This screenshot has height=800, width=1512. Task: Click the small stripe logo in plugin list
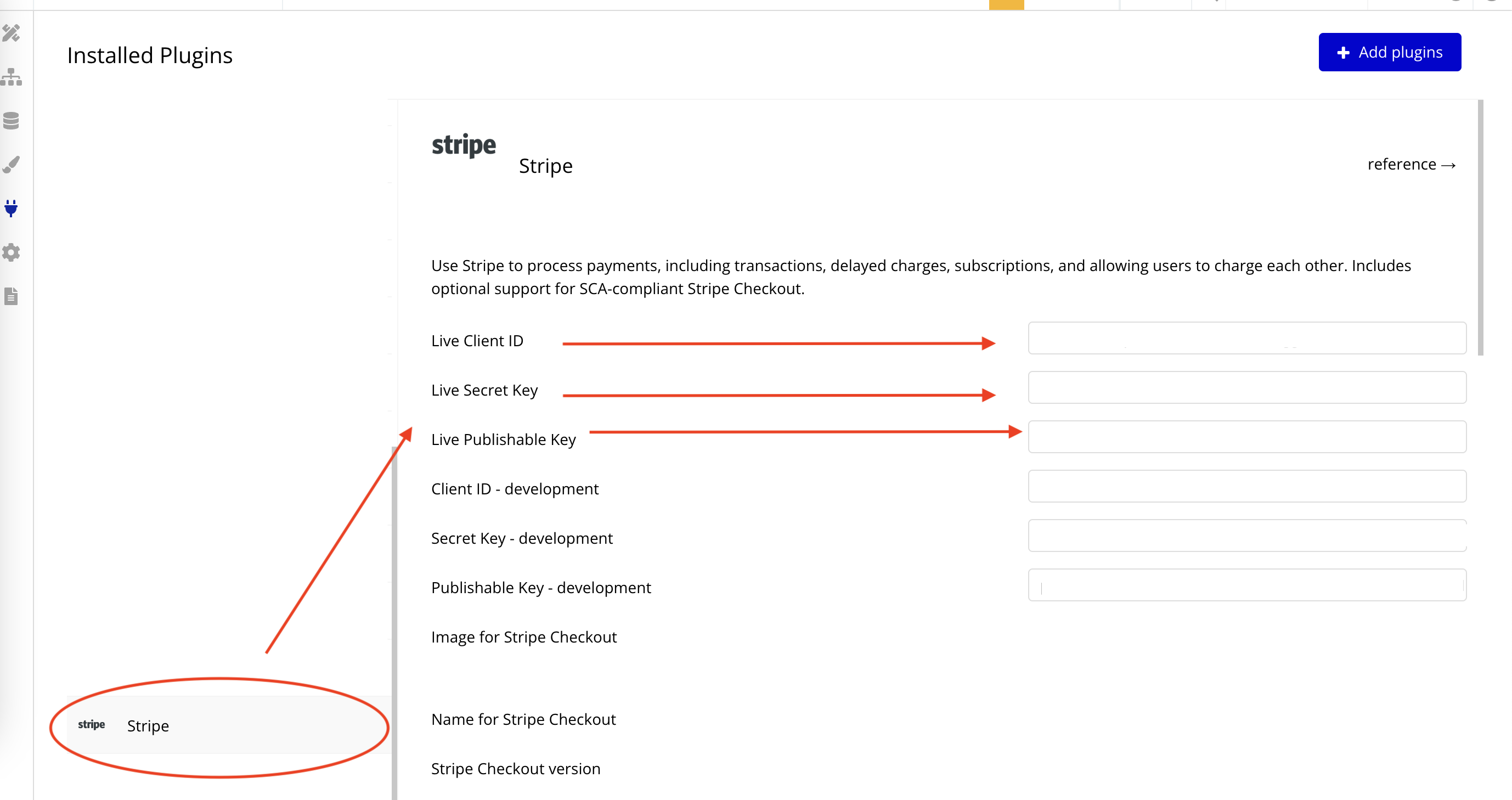(x=91, y=724)
